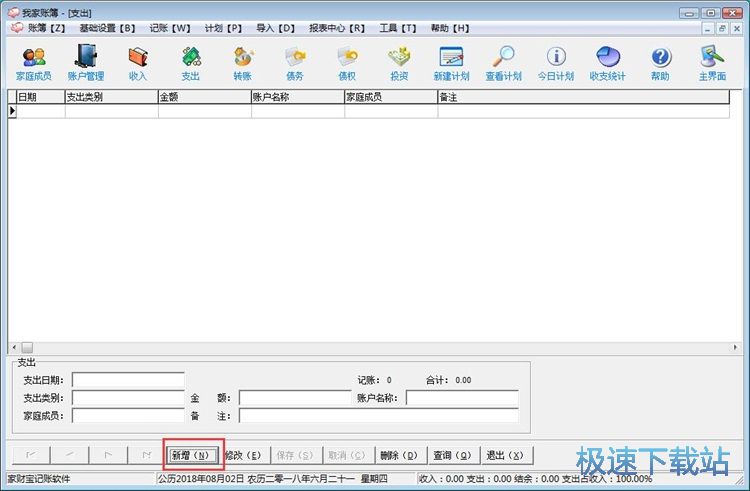Select the 支出 expense toolbar icon
Image resolution: width=750 pixels, height=491 pixels.
click(190, 64)
